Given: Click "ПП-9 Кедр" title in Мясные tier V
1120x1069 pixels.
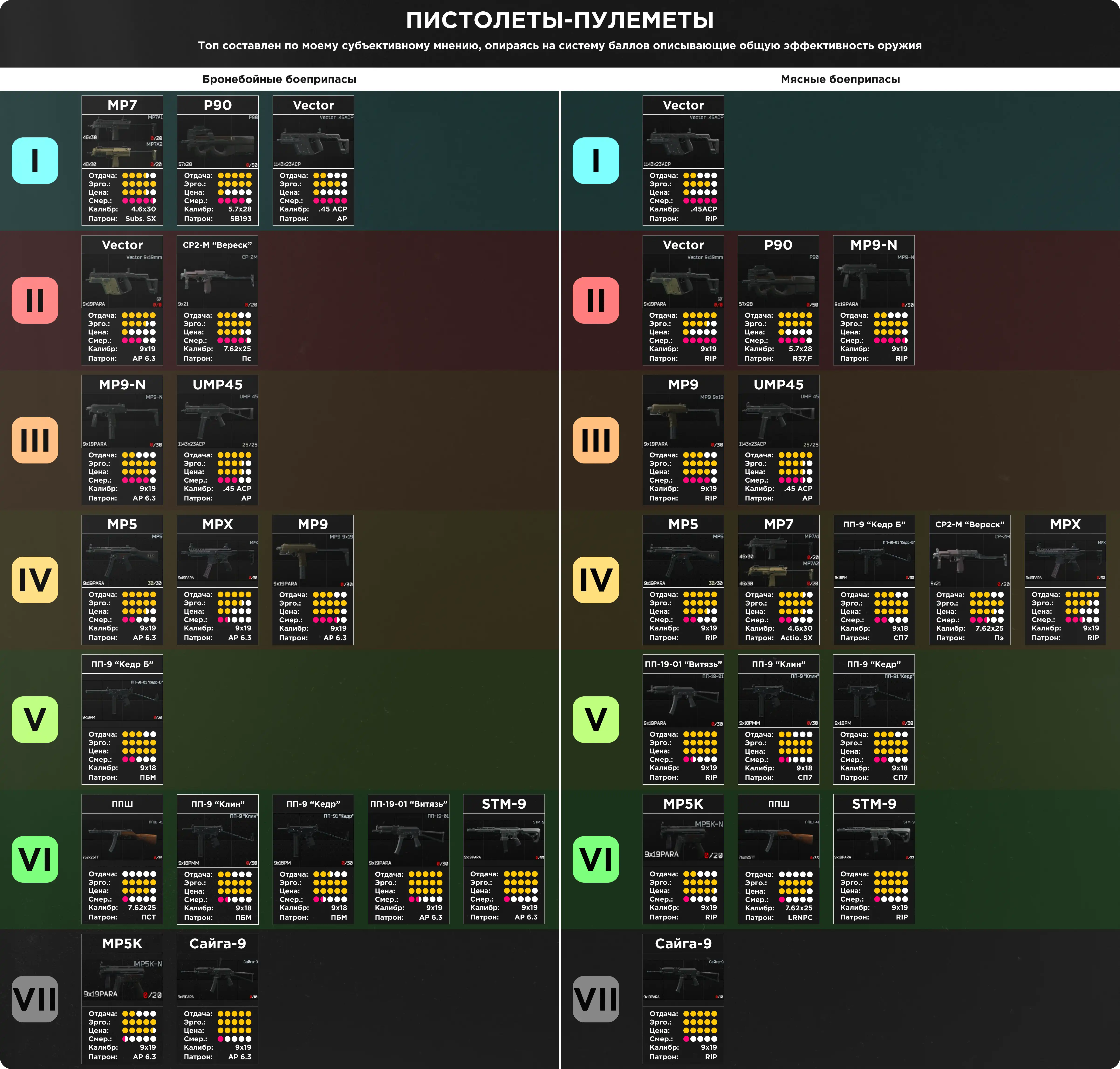Looking at the screenshot, I should point(874,664).
